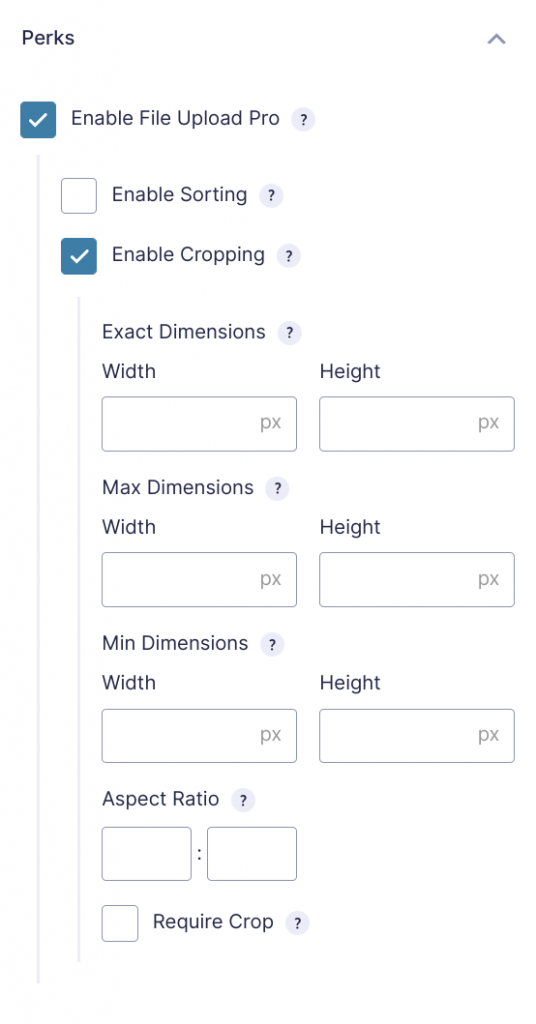This screenshot has width=536, height=1024.
Task: Open Exact Dimensions help tooltip
Action: tap(290, 333)
